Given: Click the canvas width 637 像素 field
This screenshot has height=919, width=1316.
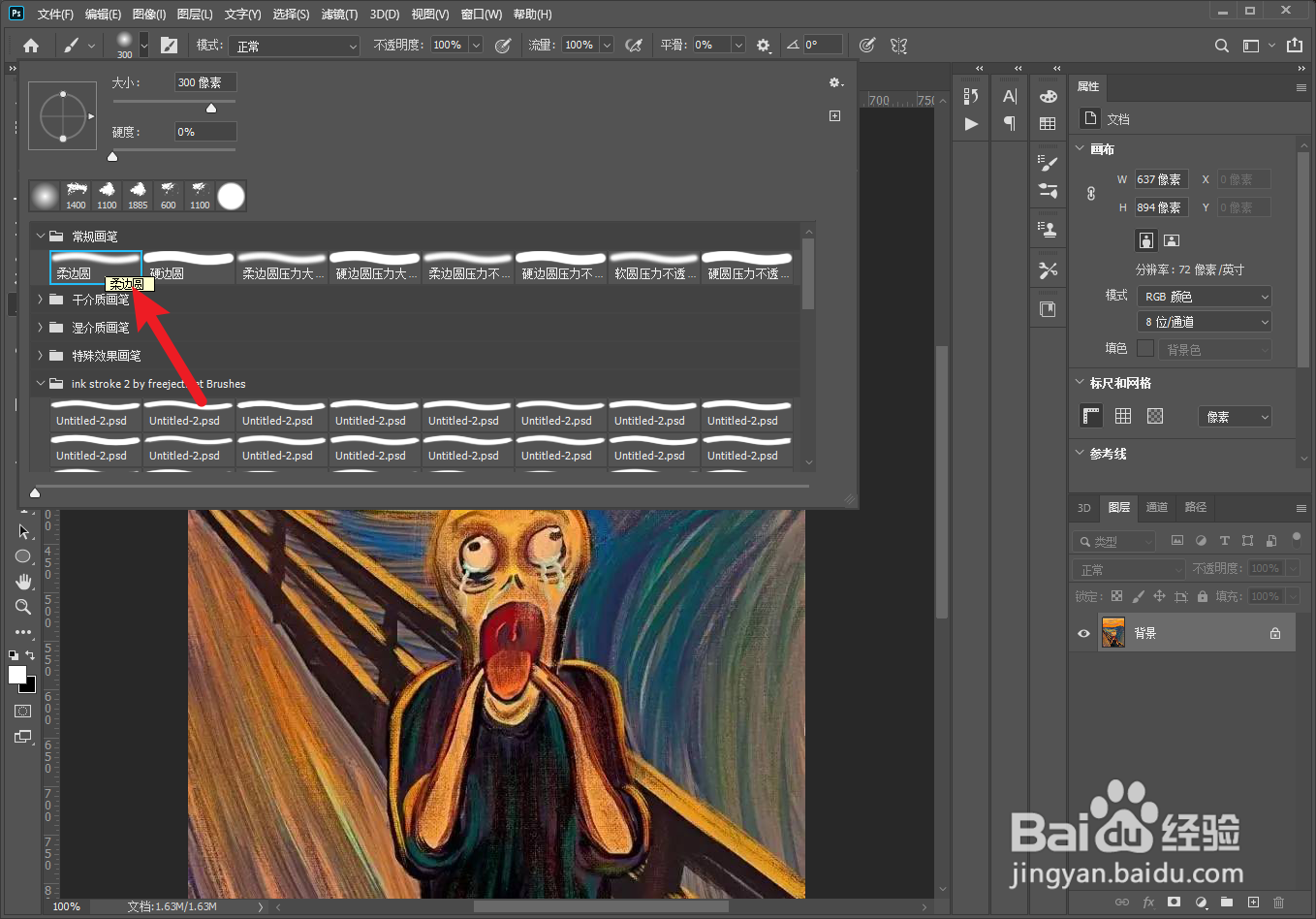Looking at the screenshot, I should pos(1161,179).
